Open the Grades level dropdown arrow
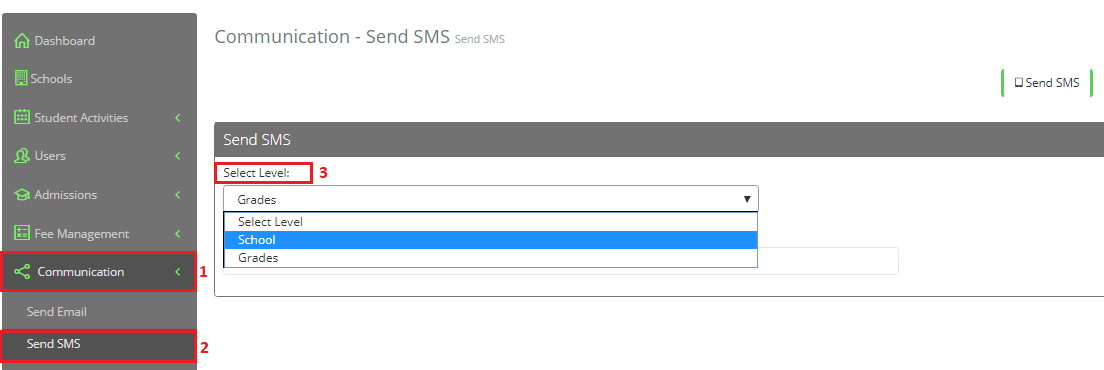Viewport: 1104px width, 370px height. [x=747, y=200]
